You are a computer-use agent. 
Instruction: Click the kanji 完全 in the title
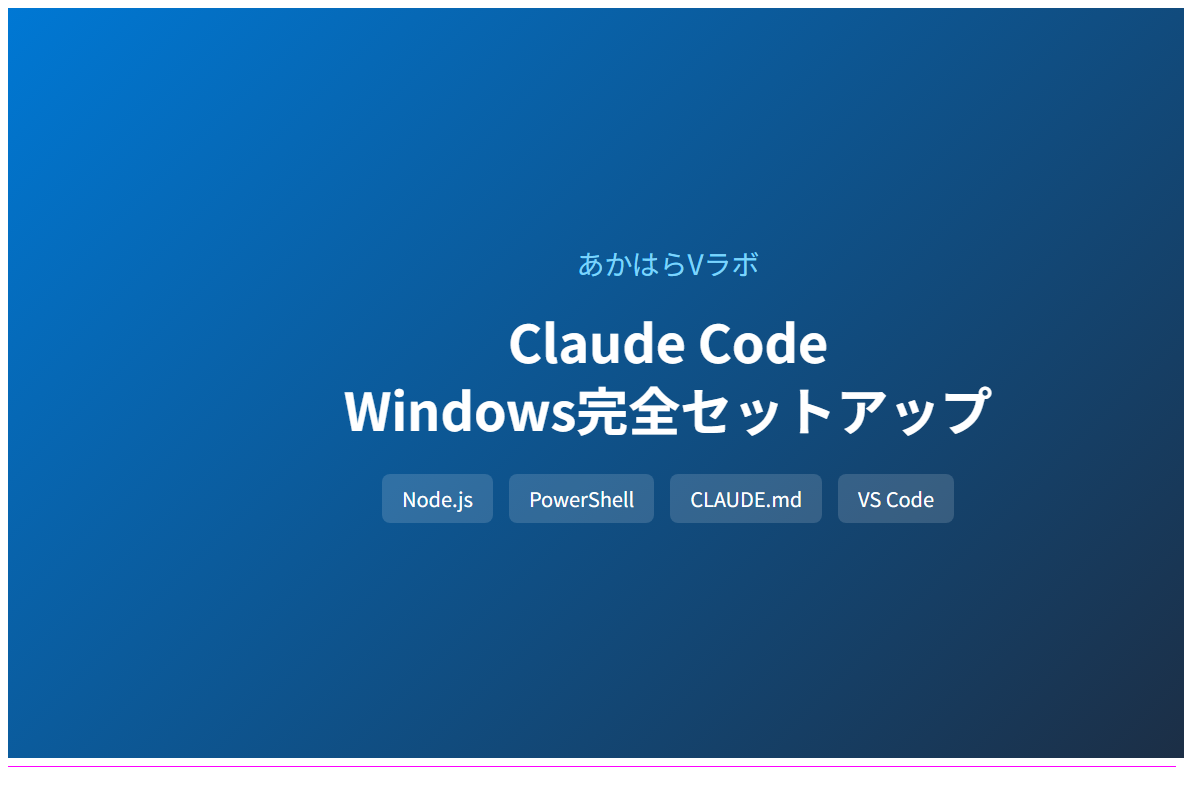618,411
